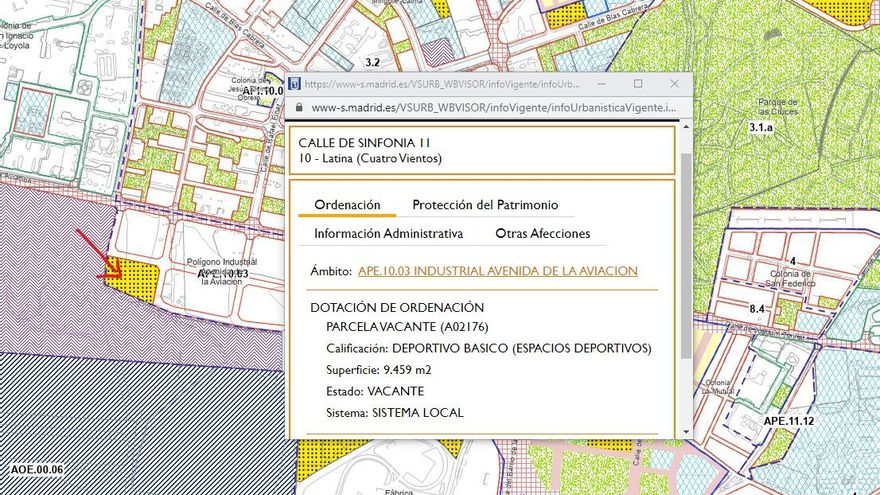Click the yellow dotted parcel on the map
The width and height of the screenshot is (880, 495).
pyautogui.click(x=134, y=278)
